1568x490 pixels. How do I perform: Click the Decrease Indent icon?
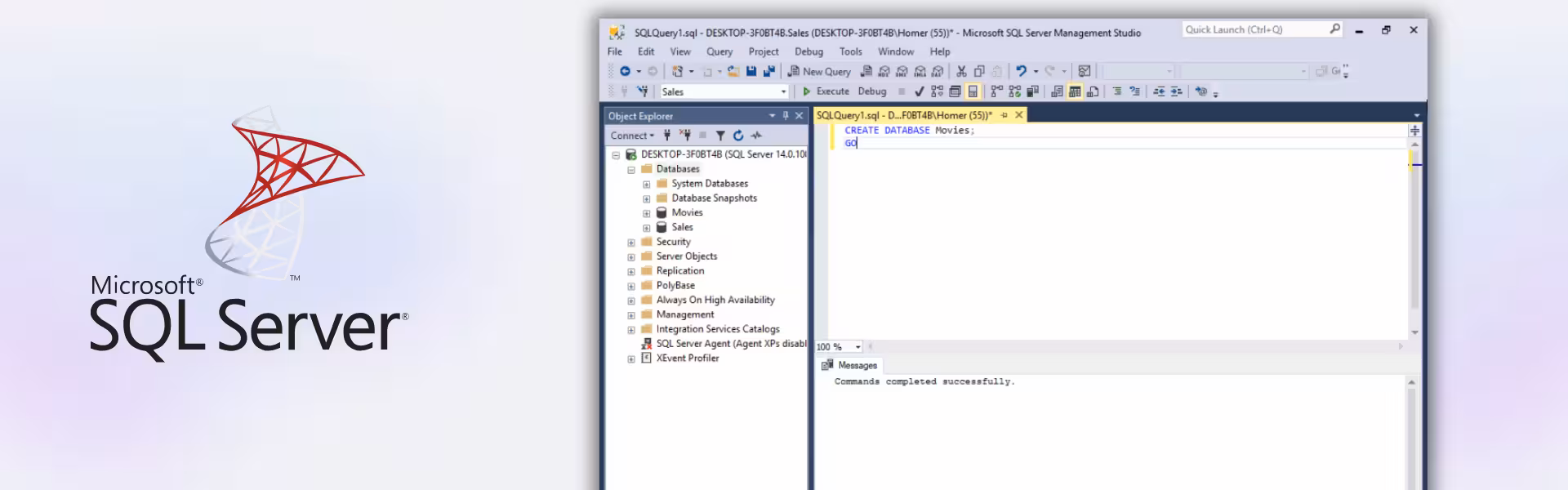[1159, 91]
